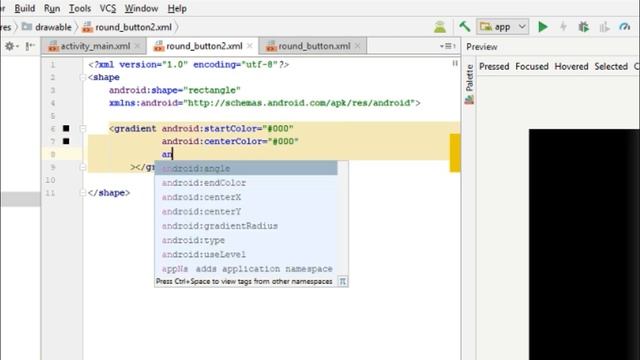Image resolution: width=640 pixels, height=360 pixels.
Task: Open the Window menu
Action: 141,8
